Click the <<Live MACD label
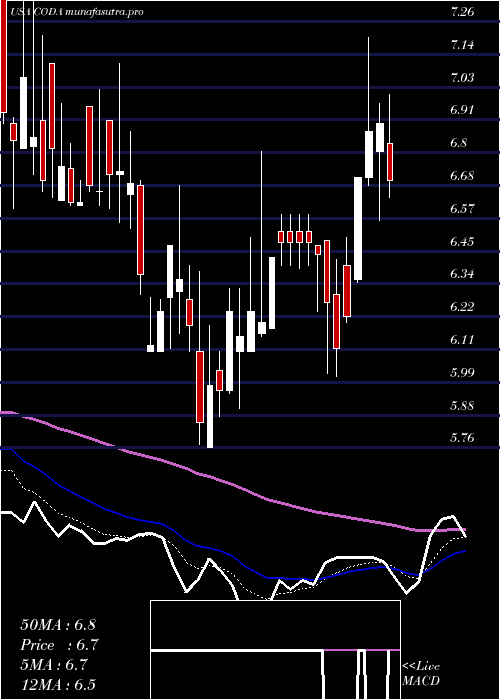 [421, 673]
